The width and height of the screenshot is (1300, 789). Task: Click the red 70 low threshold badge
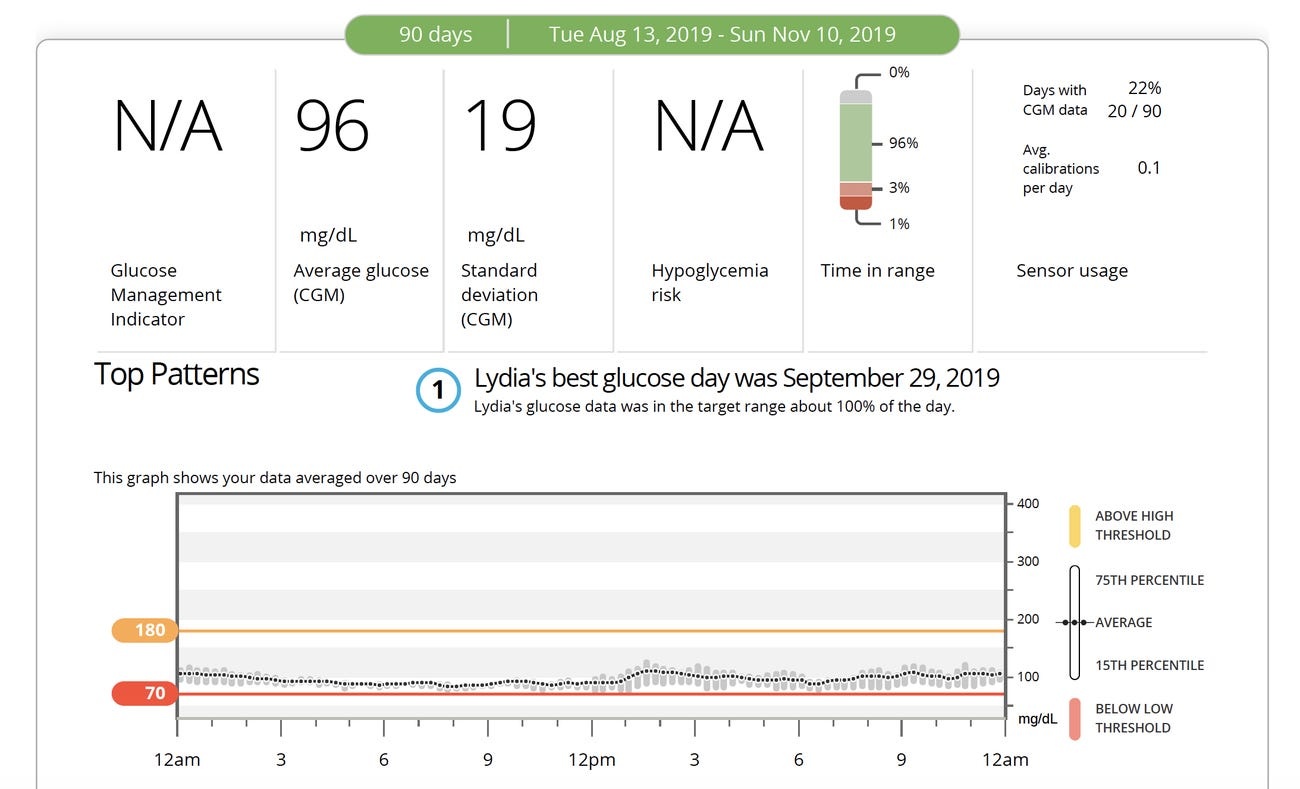(x=145, y=693)
